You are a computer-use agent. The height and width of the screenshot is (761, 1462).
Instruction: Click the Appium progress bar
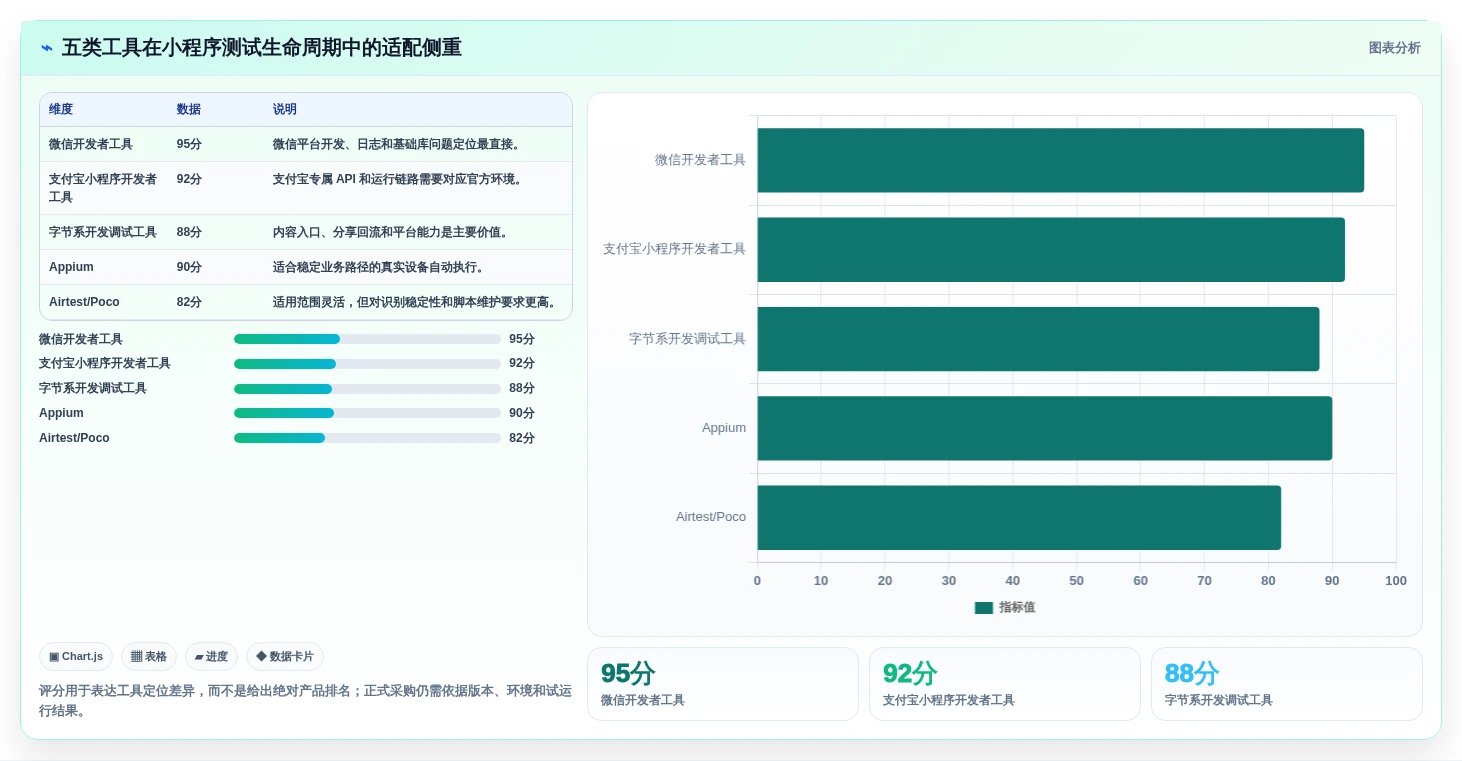367,413
